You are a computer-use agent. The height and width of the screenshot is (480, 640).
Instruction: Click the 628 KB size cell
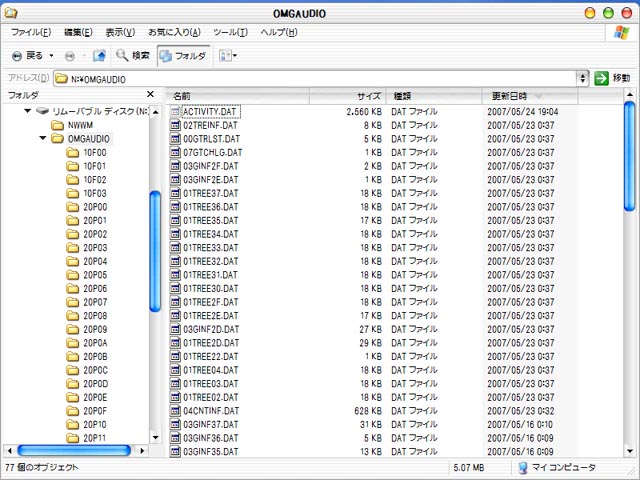pyautogui.click(x=368, y=411)
